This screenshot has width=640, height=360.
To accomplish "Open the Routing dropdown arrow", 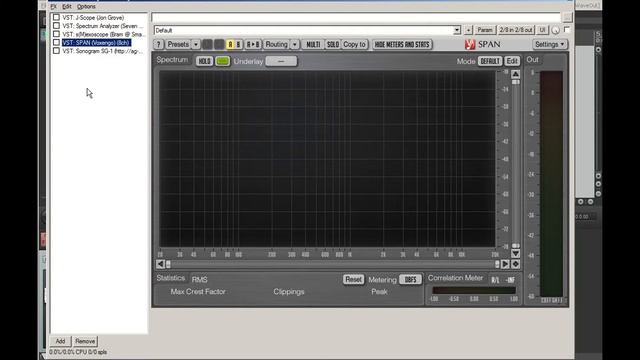I will click(x=294, y=44).
